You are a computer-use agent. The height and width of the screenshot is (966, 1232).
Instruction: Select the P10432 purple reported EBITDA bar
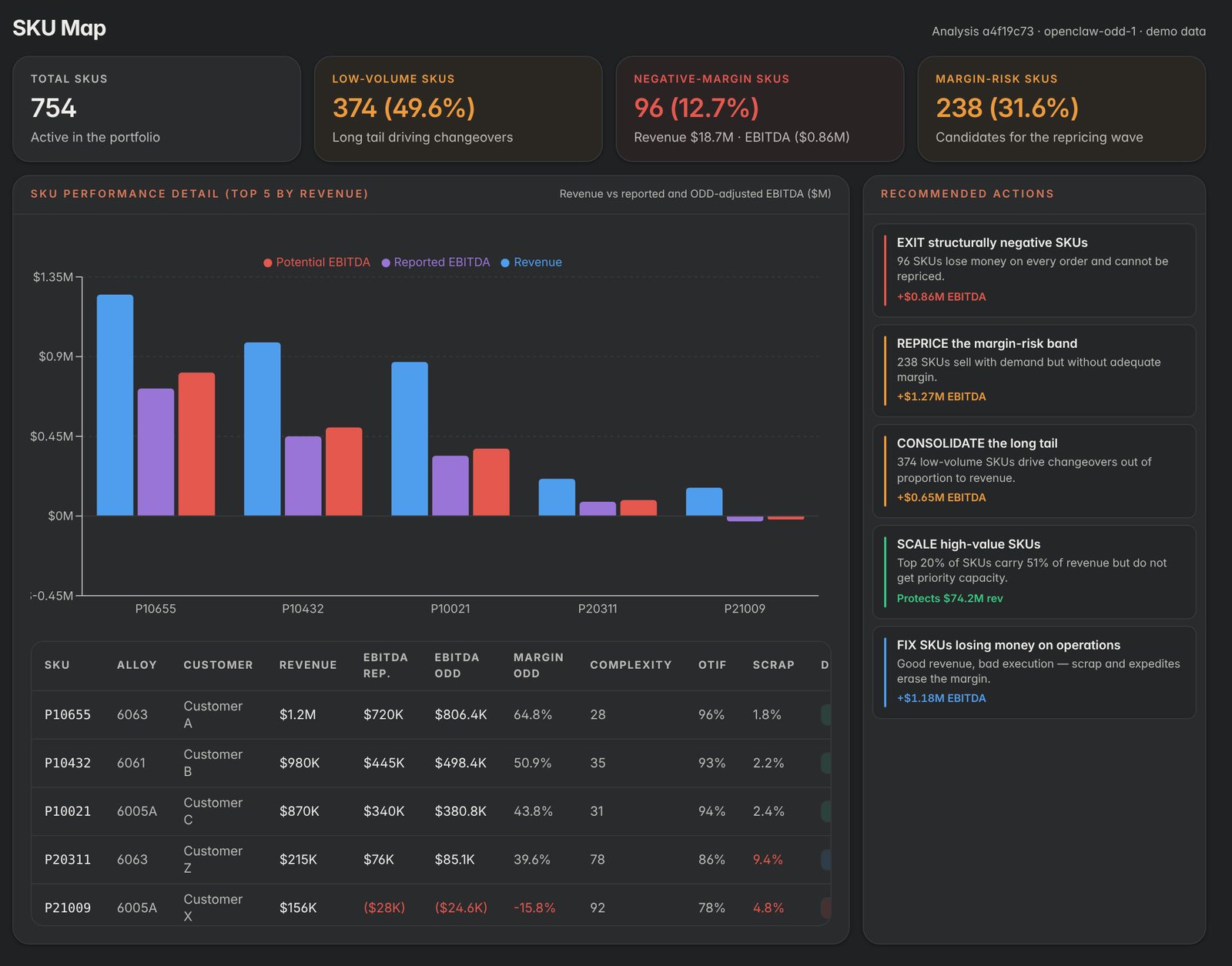pyautogui.click(x=303, y=476)
